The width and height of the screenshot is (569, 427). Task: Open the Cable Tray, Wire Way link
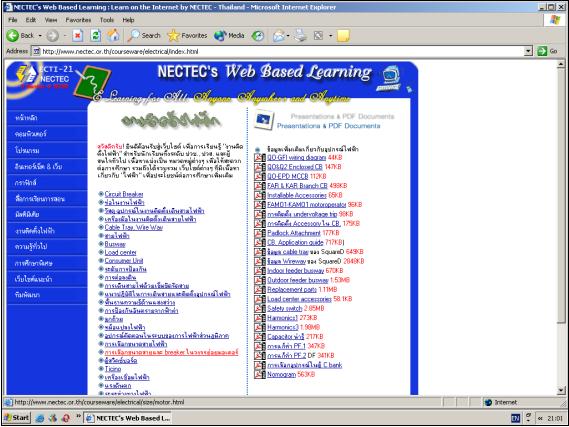[134, 227]
